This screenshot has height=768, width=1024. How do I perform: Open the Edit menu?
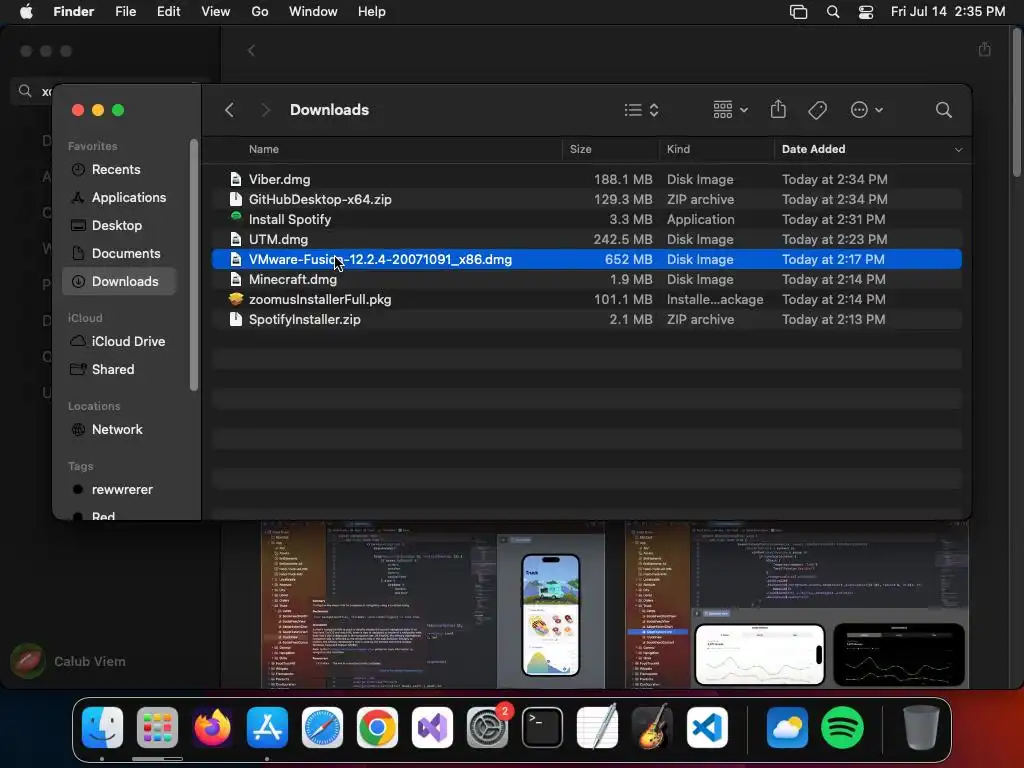168,12
